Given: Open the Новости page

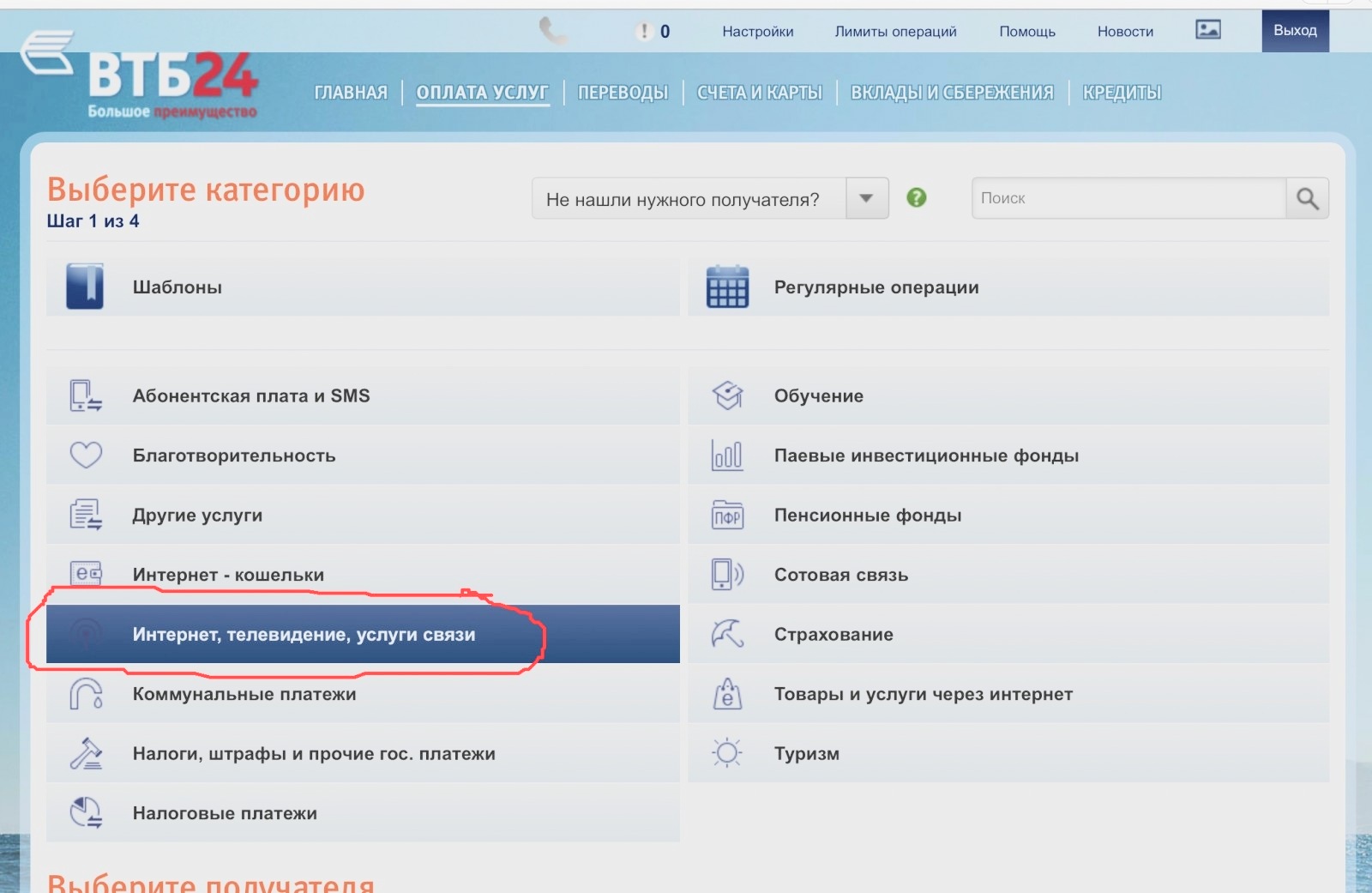Looking at the screenshot, I should [x=1124, y=31].
